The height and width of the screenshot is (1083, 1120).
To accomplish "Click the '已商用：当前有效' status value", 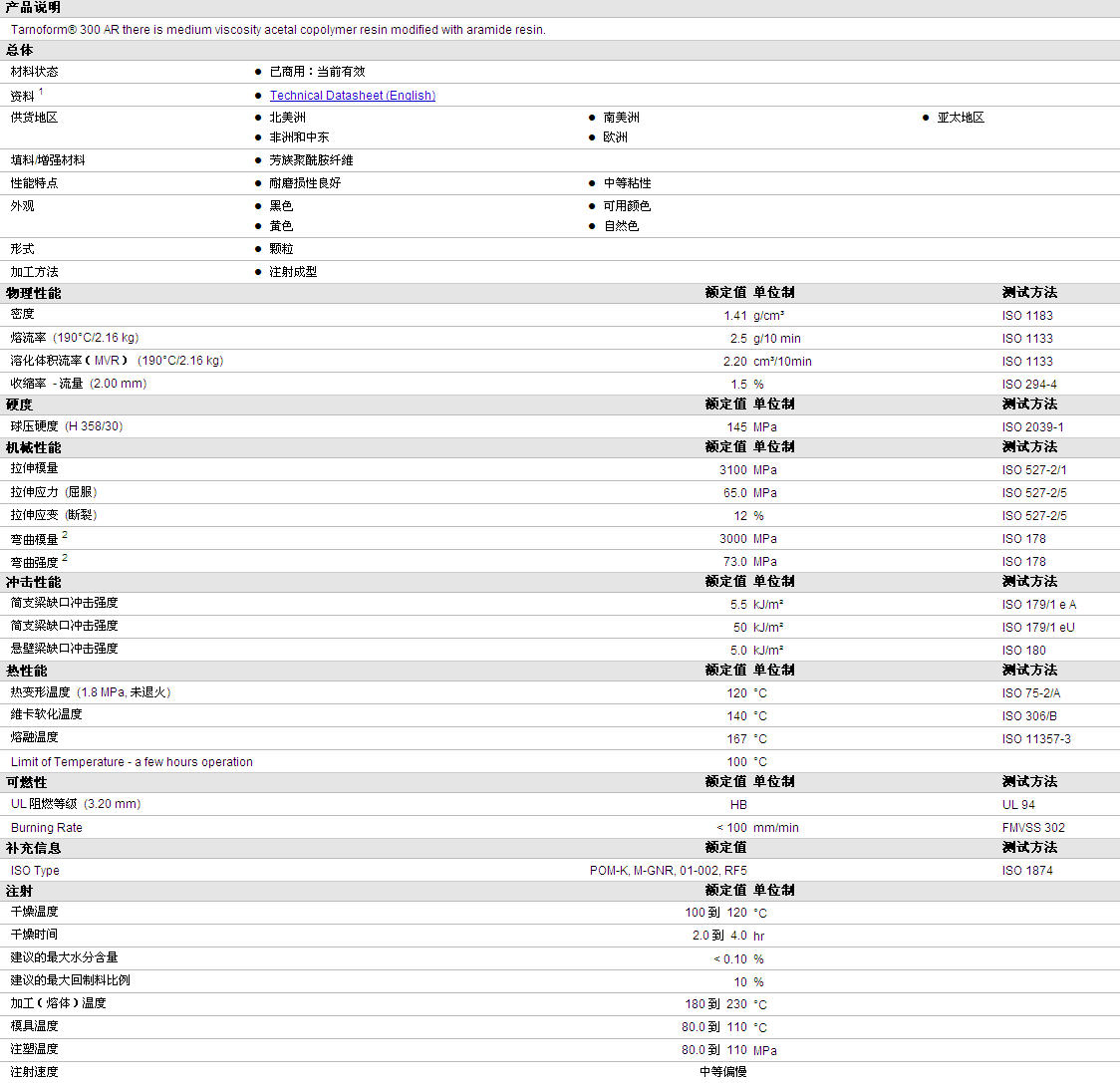I will click(x=317, y=72).
